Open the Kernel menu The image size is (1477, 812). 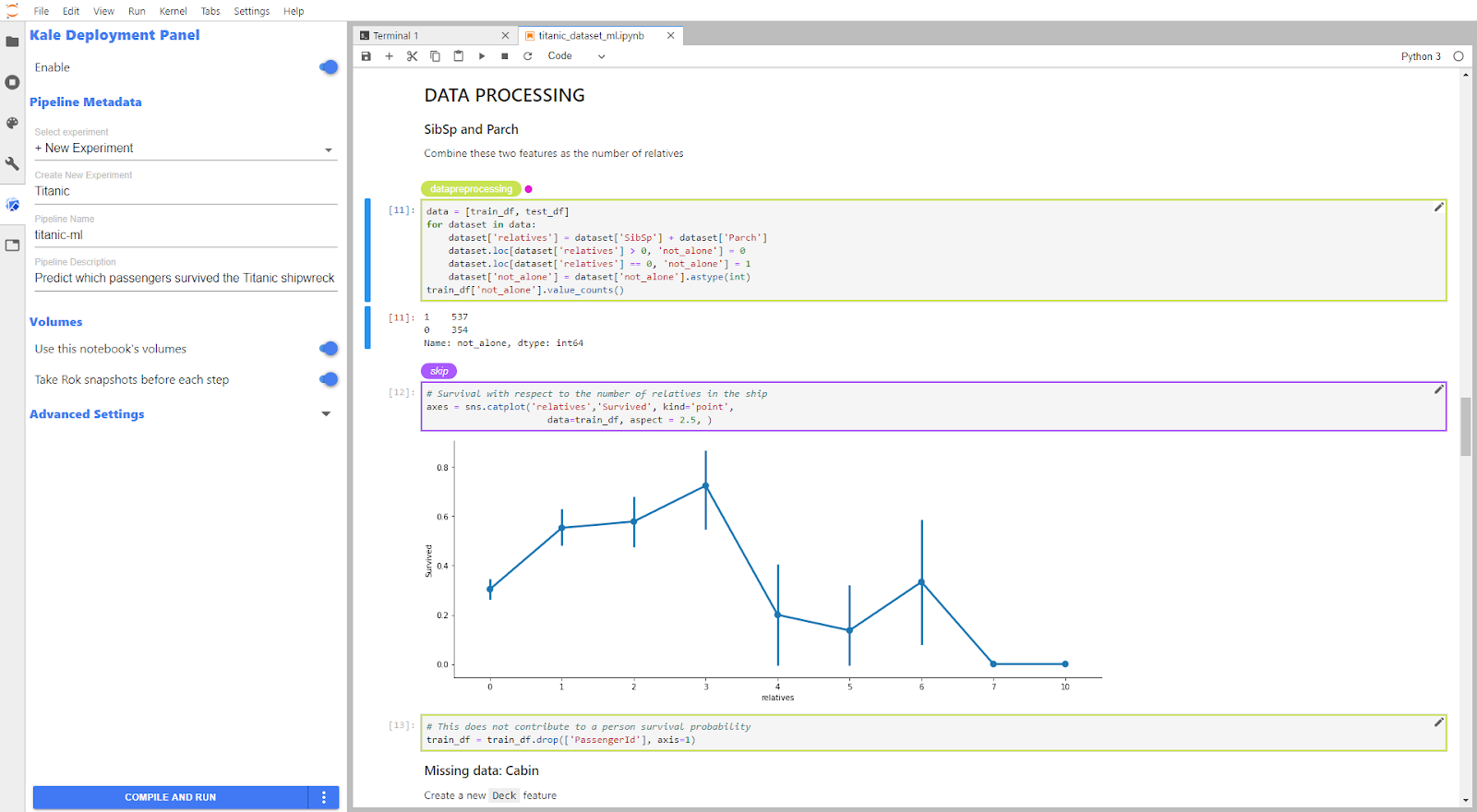(173, 11)
